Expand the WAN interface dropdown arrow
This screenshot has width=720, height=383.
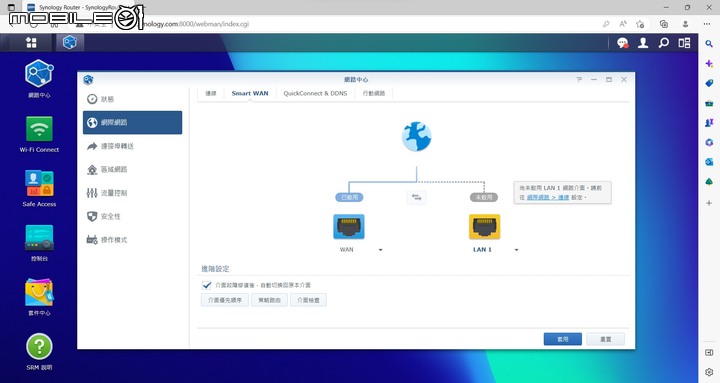click(x=380, y=250)
